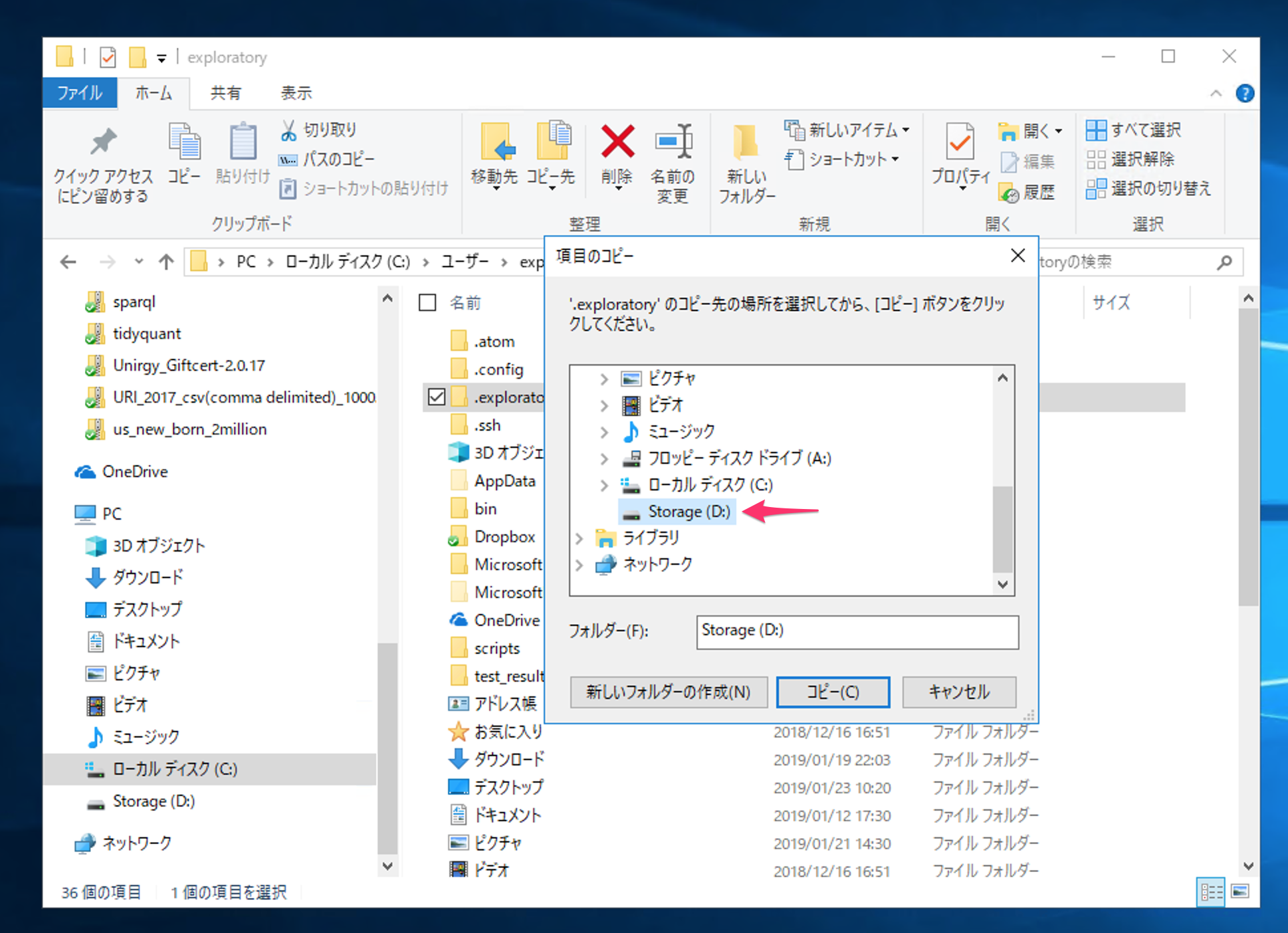Select Storage (D:) in dialog tree

(x=677, y=512)
